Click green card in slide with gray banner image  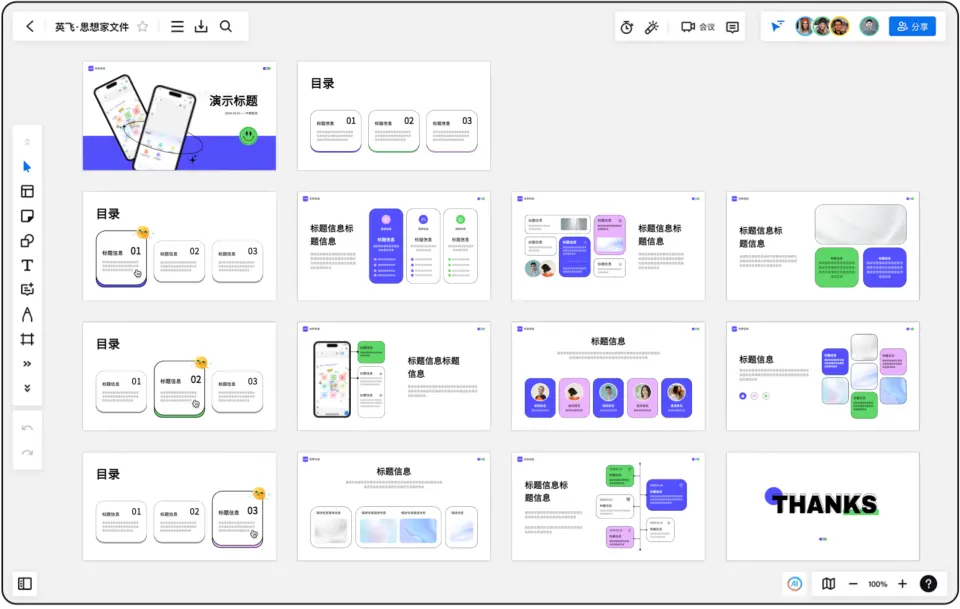[836, 267]
